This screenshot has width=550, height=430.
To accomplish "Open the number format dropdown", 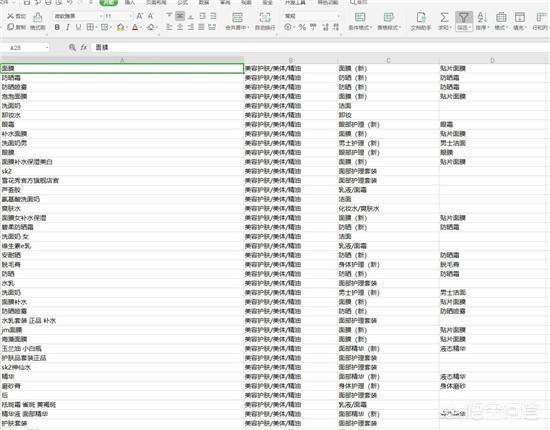I will pos(312,16).
